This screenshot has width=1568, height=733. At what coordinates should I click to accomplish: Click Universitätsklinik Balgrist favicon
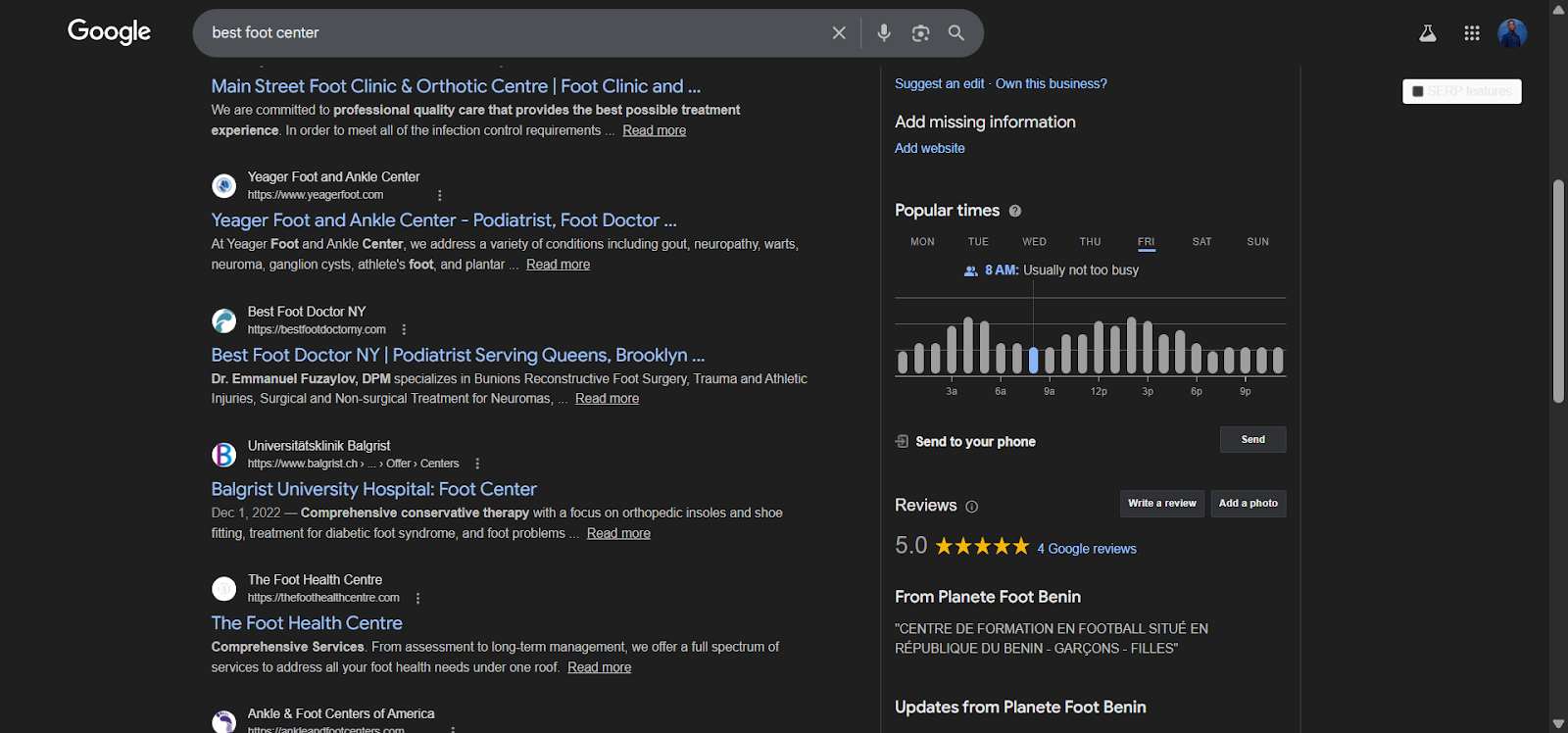pos(224,455)
